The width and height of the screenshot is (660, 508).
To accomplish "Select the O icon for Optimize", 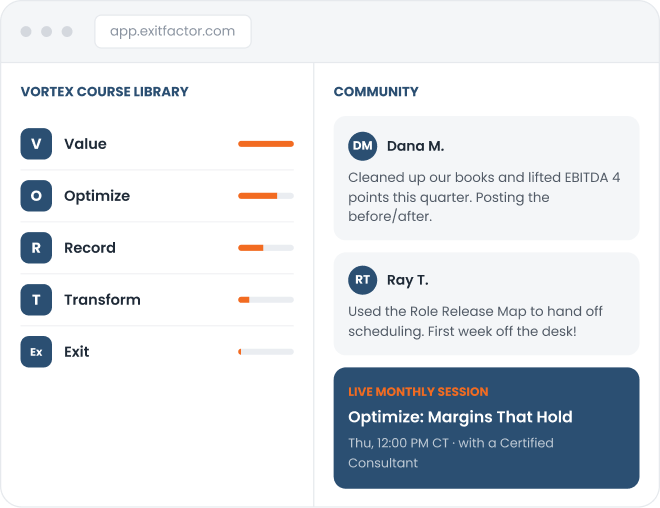I will coord(36,196).
